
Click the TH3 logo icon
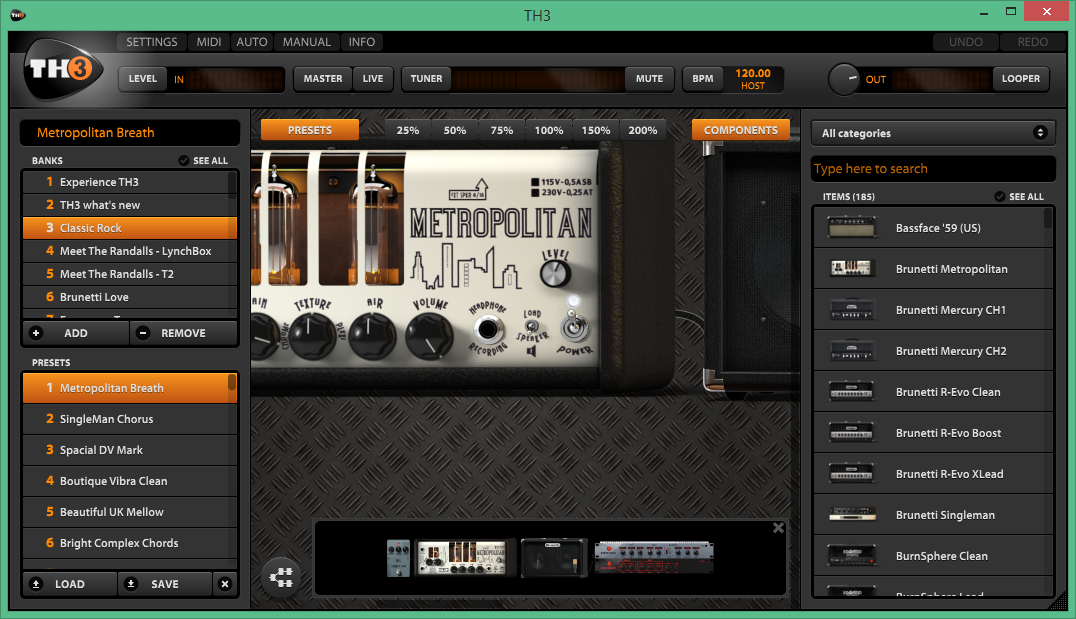63,69
